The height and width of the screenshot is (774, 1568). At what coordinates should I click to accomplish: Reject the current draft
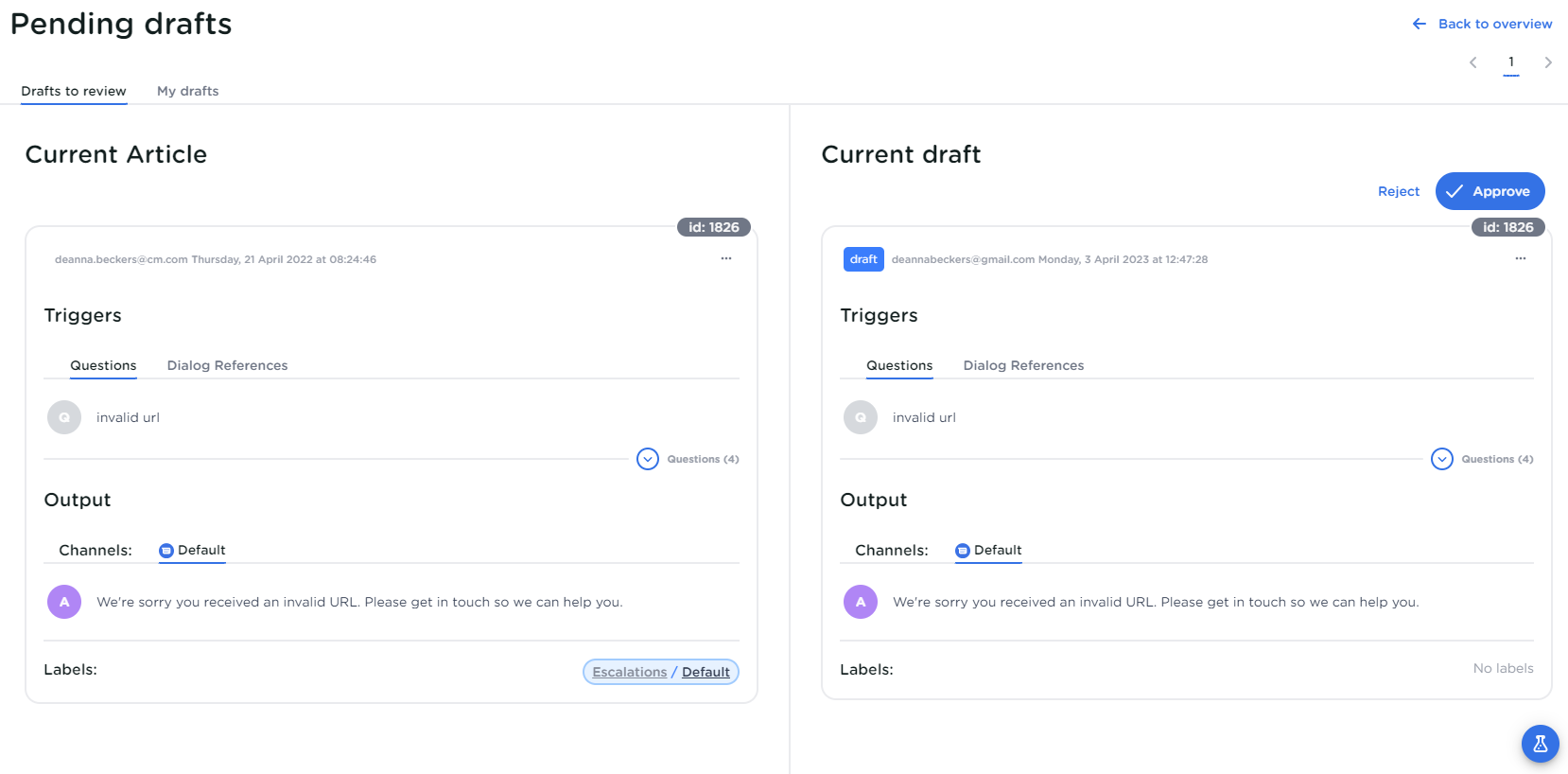[x=1398, y=191]
